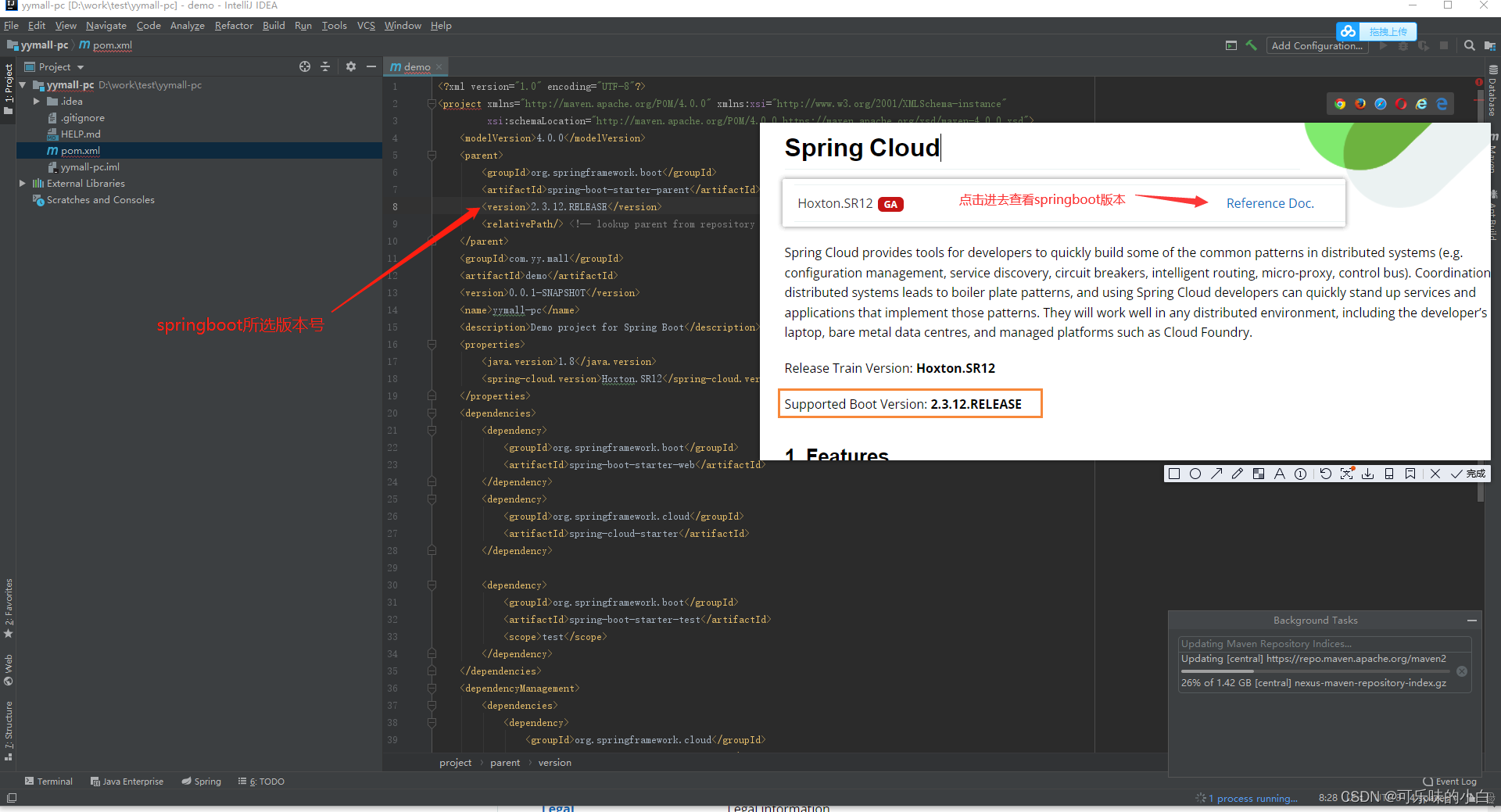The image size is (1501, 812).
Task: Open the File menu
Action: (11, 26)
